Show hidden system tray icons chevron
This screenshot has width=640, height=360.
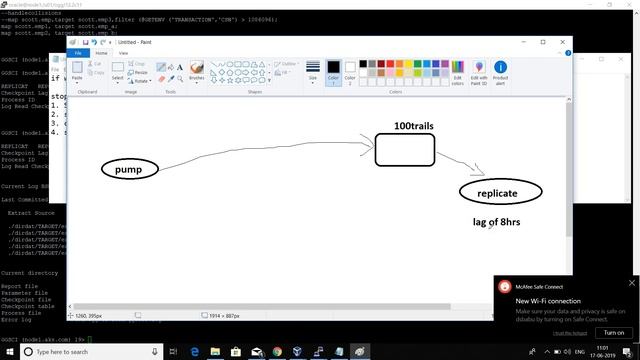click(x=547, y=351)
